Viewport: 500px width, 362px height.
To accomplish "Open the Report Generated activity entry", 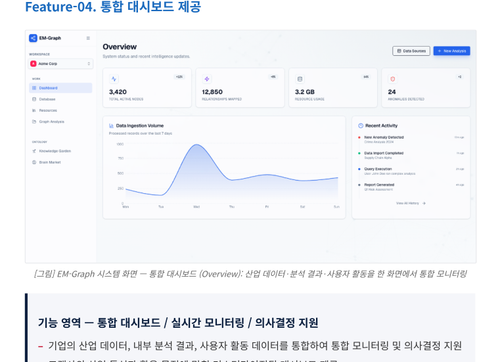I will [x=411, y=187].
